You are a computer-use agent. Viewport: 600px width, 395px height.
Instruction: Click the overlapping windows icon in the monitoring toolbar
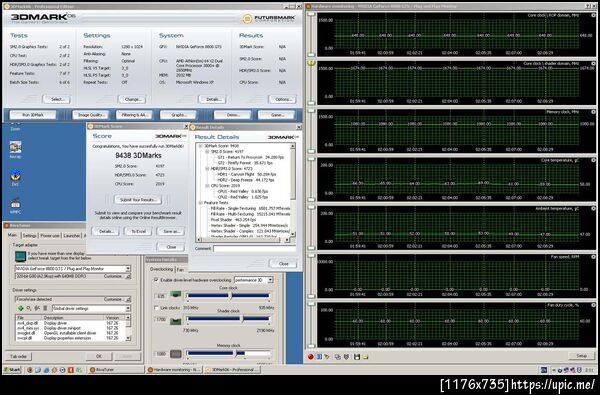338,357
